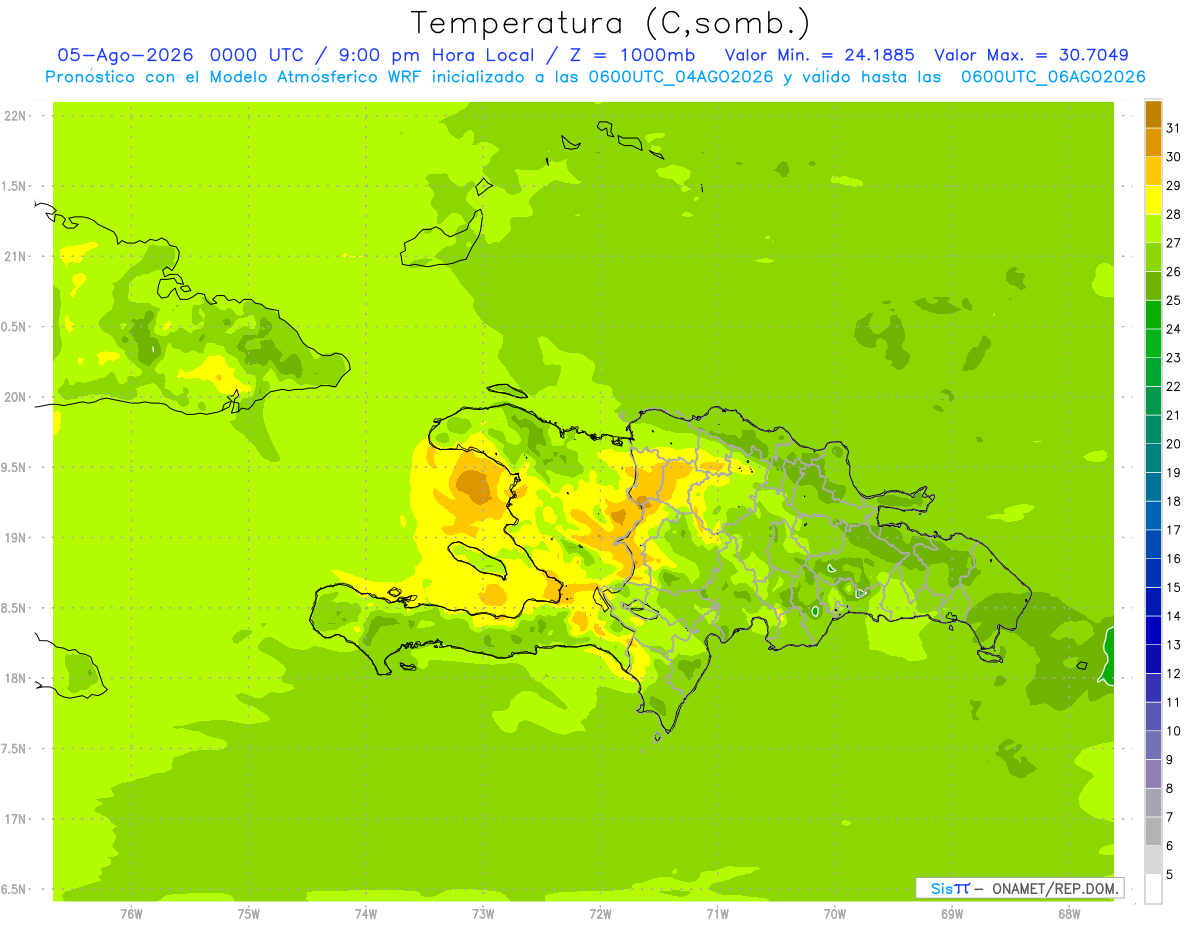This screenshot has height=927, width=1200.
Task: Click the lime legend swatch between 27 and 28
Action: coord(1153,228)
